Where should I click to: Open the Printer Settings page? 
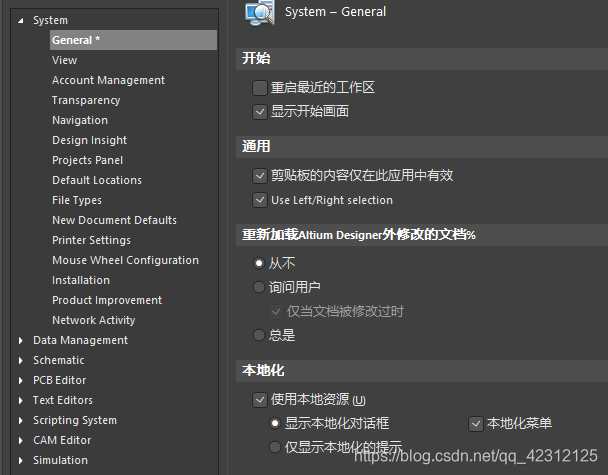[91, 240]
